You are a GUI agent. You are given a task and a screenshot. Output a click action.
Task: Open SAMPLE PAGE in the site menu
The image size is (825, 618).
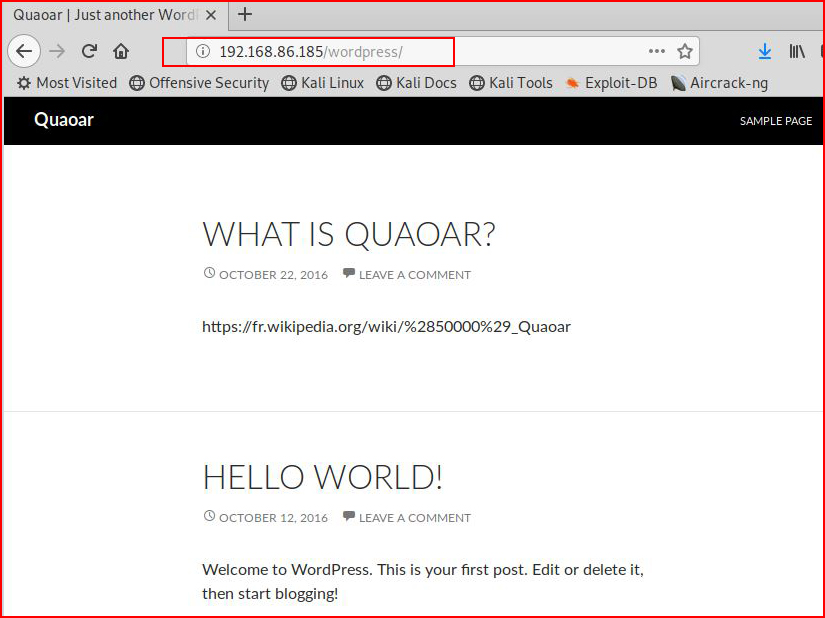776,121
